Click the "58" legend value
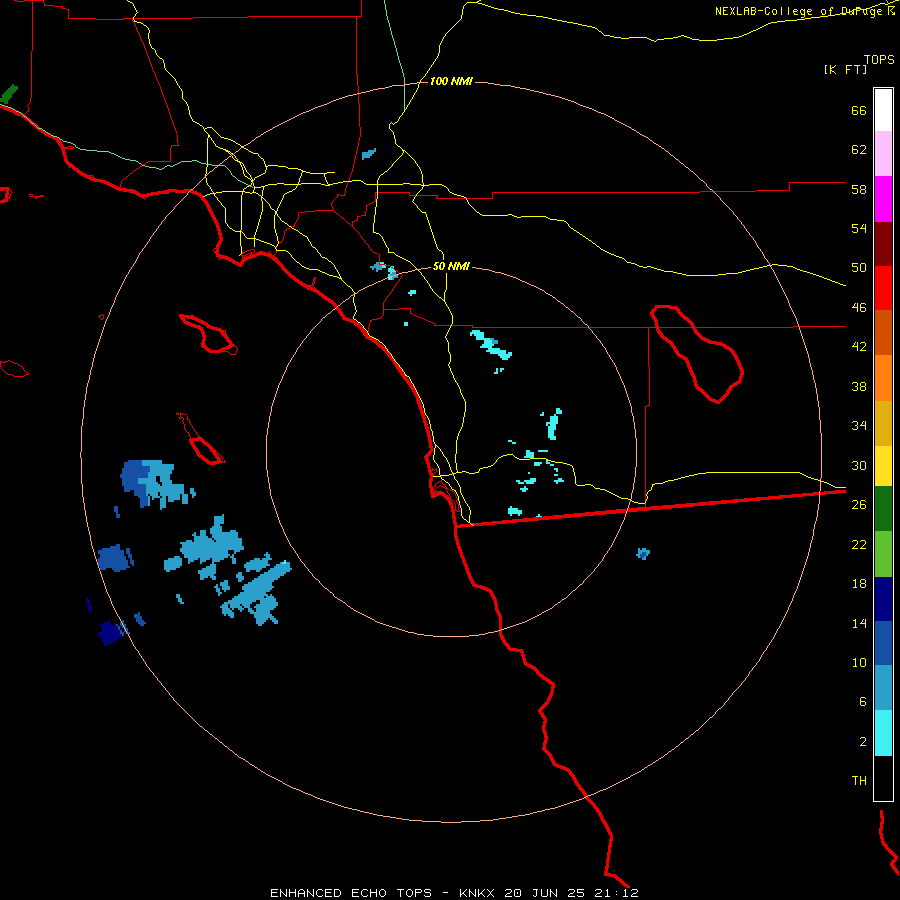This screenshot has width=900, height=900. (x=859, y=189)
